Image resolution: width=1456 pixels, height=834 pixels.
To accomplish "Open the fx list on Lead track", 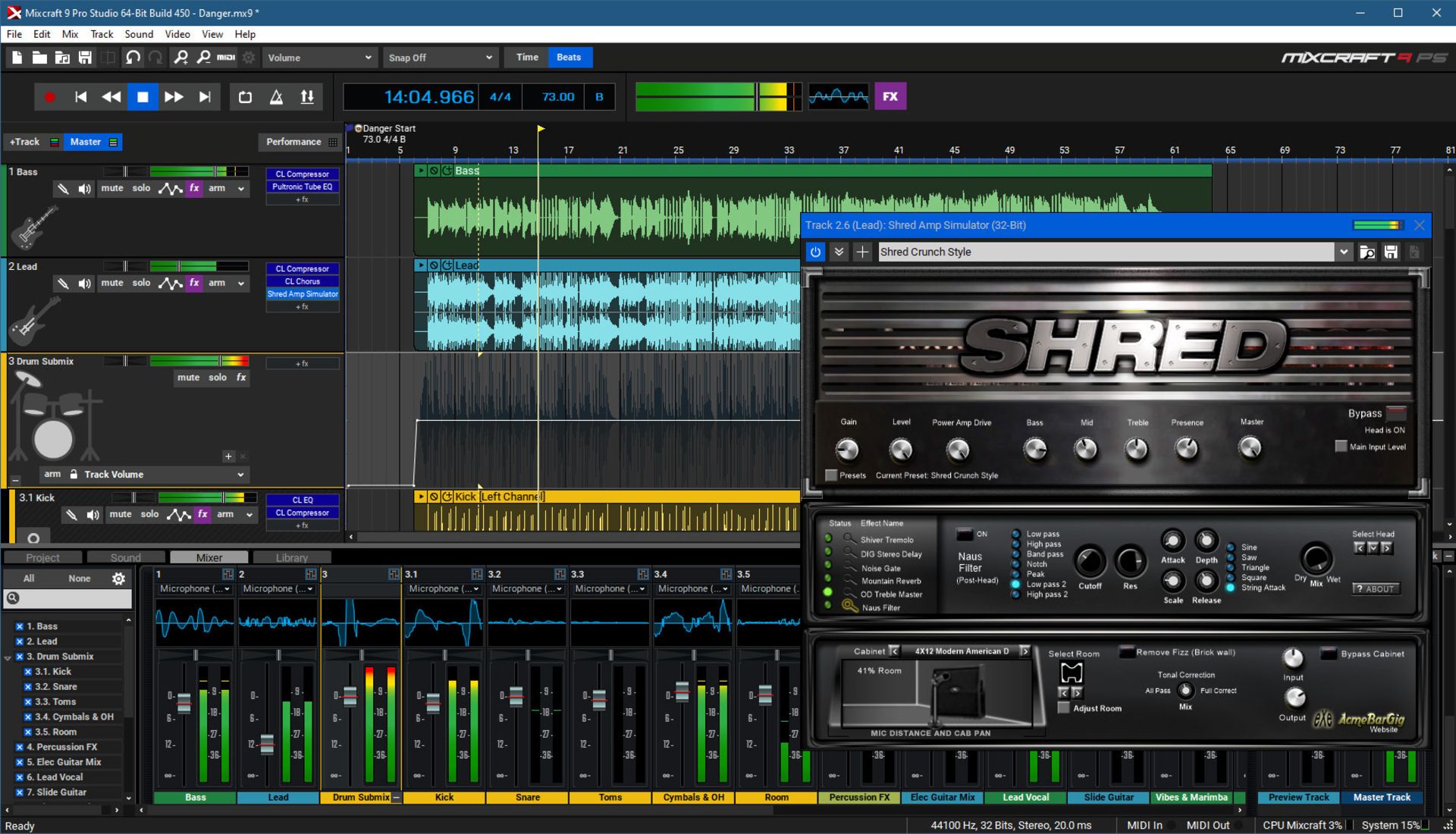I will click(x=195, y=283).
